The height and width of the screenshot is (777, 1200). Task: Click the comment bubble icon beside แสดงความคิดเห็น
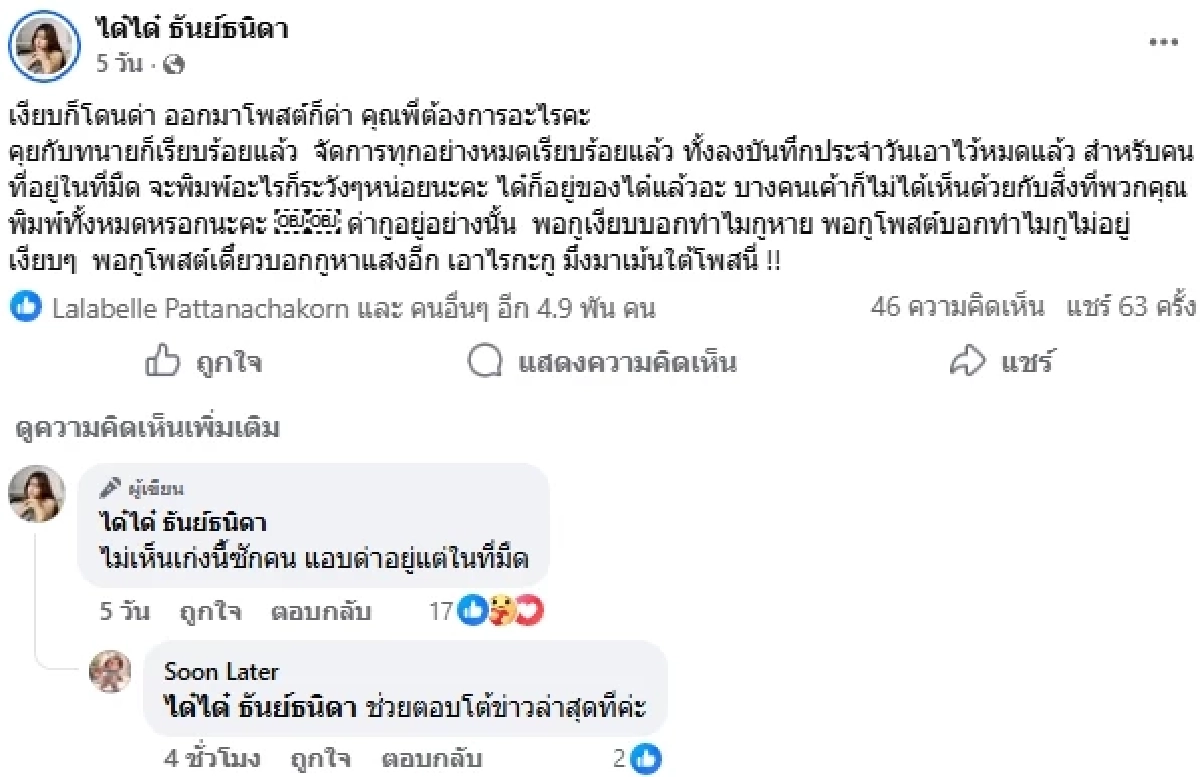[488, 362]
